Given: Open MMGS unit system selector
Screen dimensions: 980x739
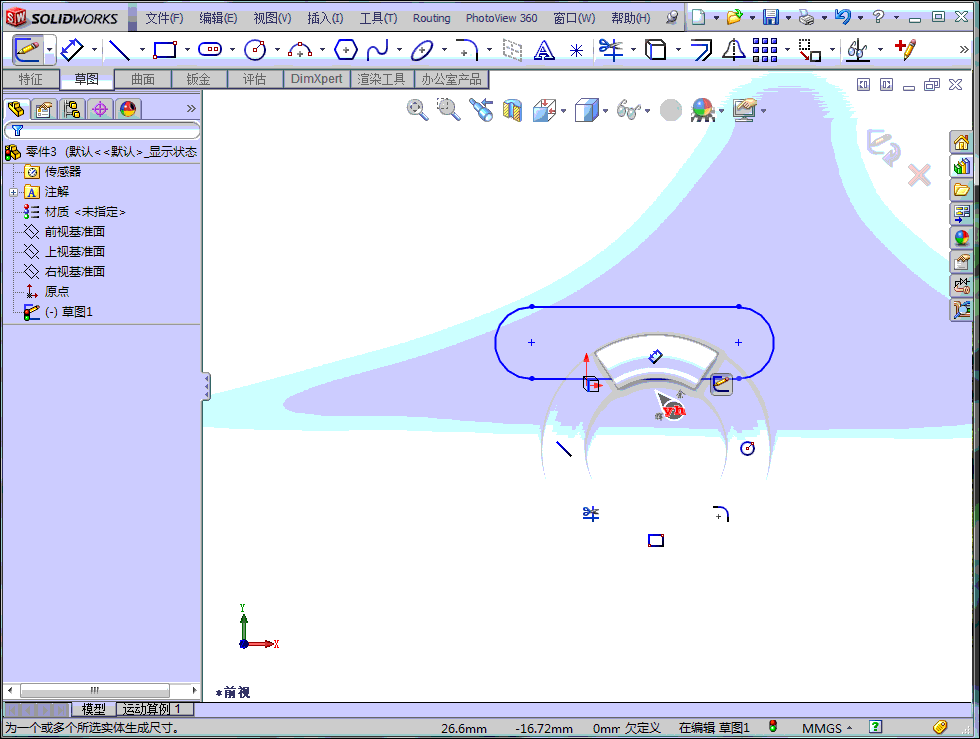Looking at the screenshot, I should click(826, 728).
